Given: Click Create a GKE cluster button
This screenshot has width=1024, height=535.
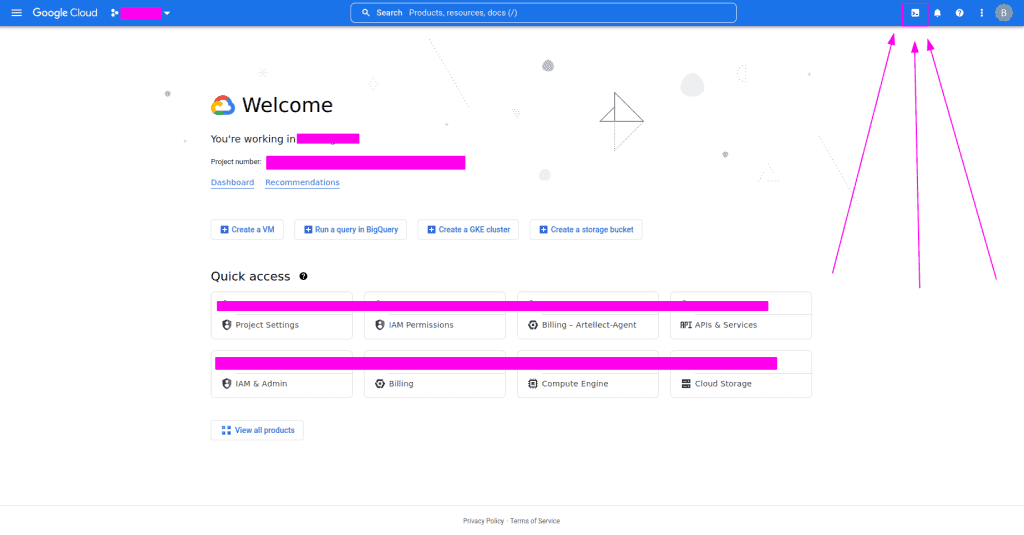Looking at the screenshot, I should click(468, 229).
